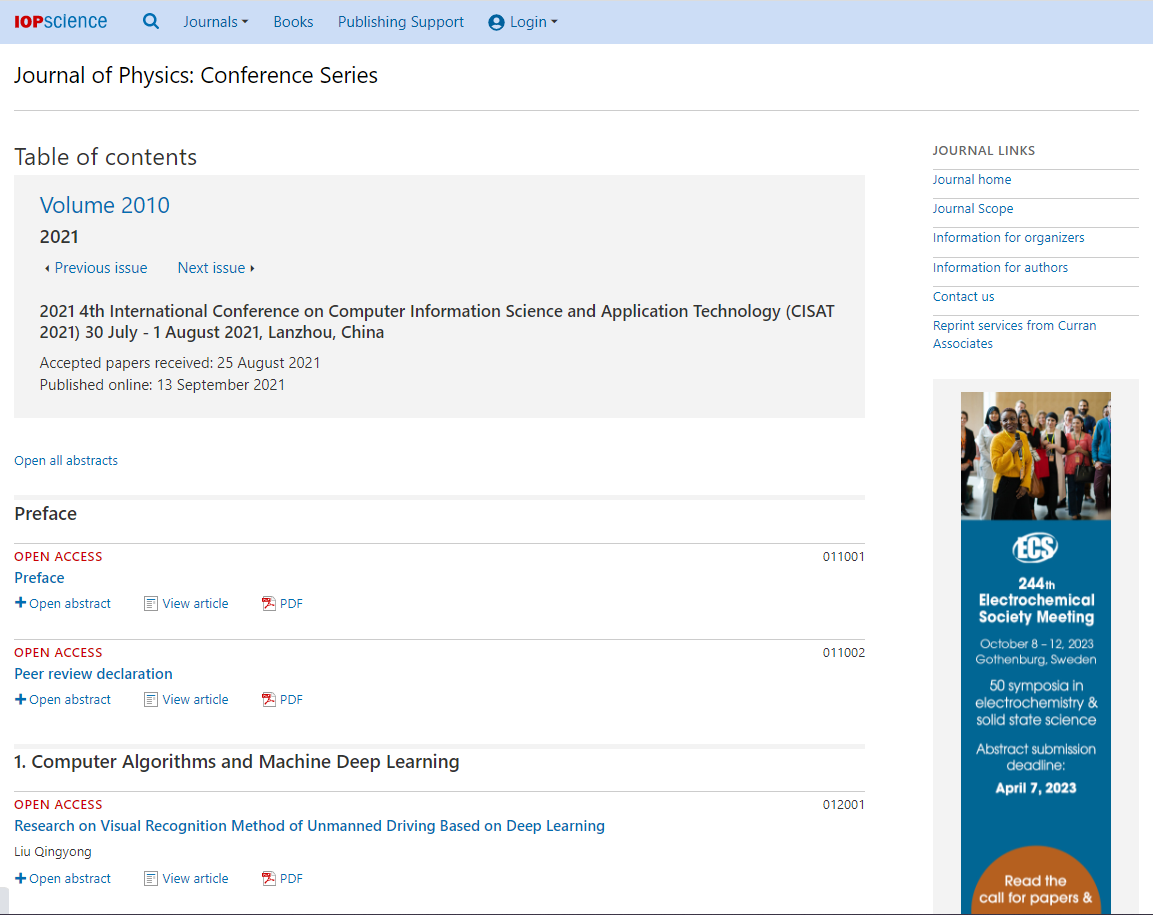Click article number 012001
The width and height of the screenshot is (1153, 915).
[843, 805]
